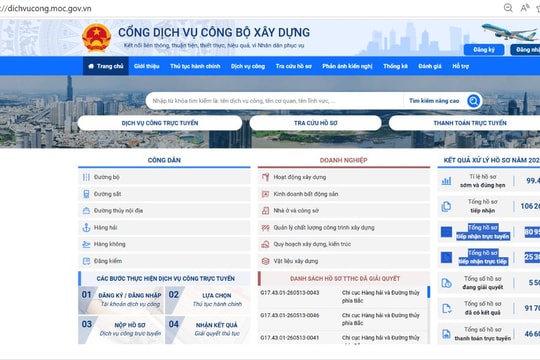Screen dimensions: 540x360
Task: Open the Vật liệu xây dựng category link
Action: click(344, 261)
